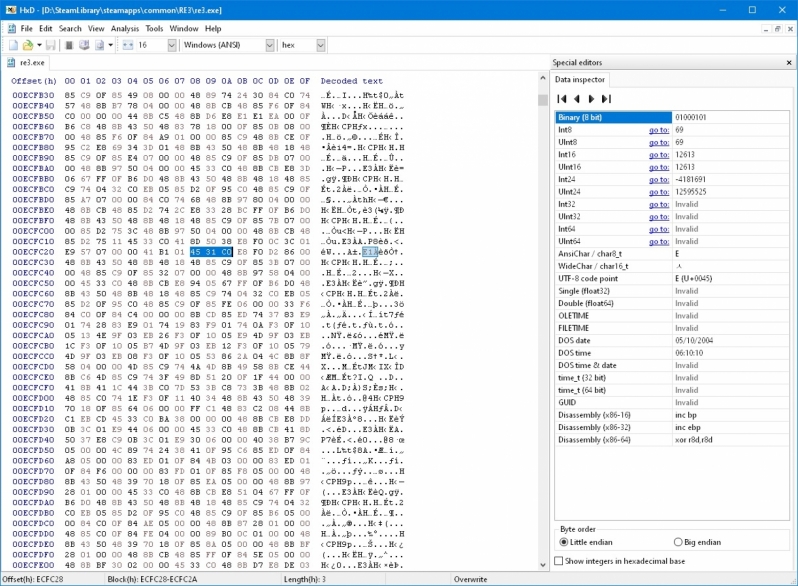Minimize the inner document window
798x586 pixels.
pos(765,30)
